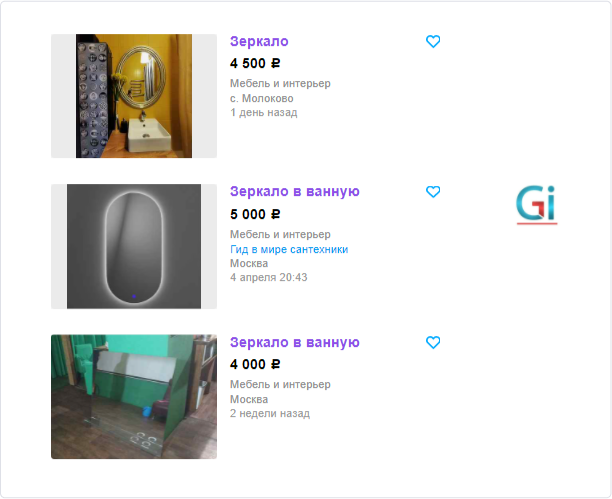
Task: Click the 1 день назад timestamp
Action: (x=263, y=113)
